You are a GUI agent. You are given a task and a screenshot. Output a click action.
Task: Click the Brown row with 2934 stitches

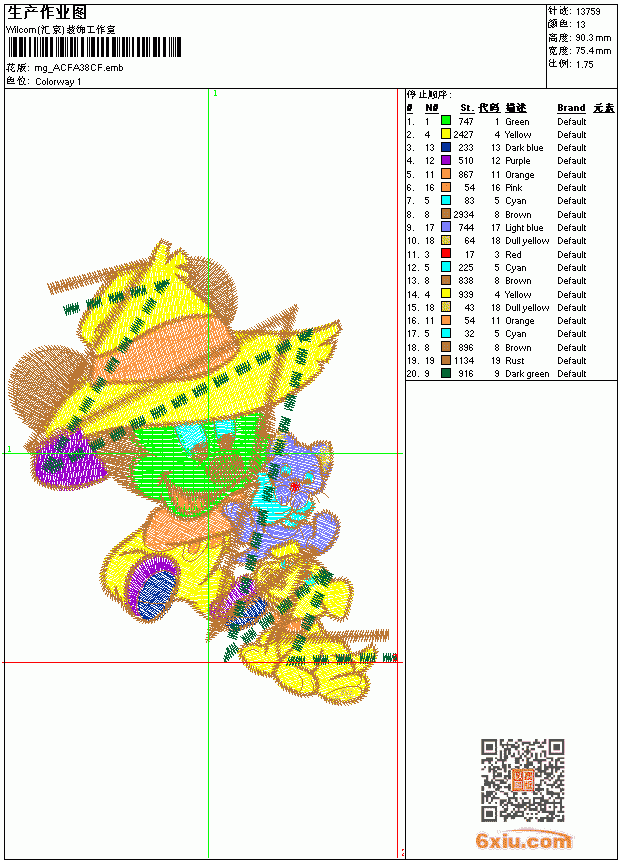click(511, 214)
